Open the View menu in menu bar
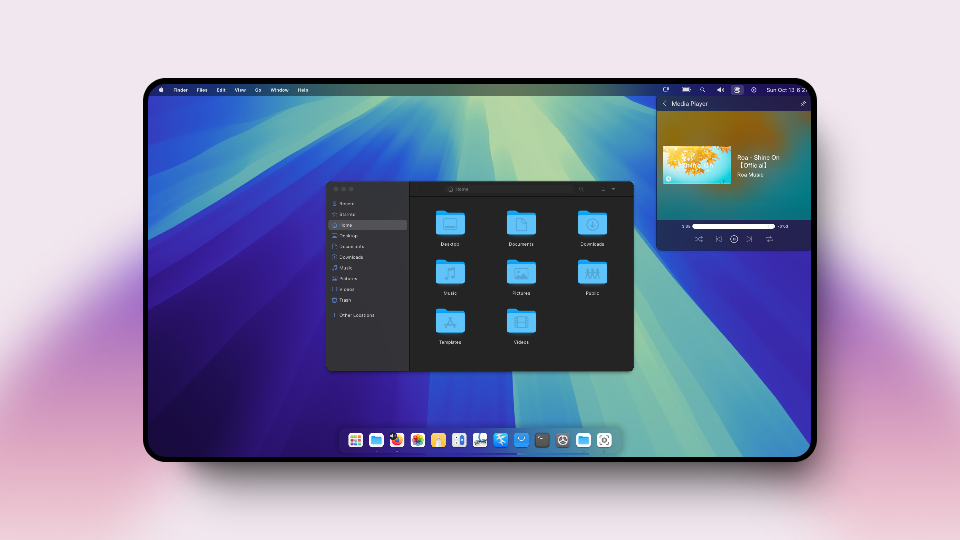The width and height of the screenshot is (960, 540). (x=241, y=90)
